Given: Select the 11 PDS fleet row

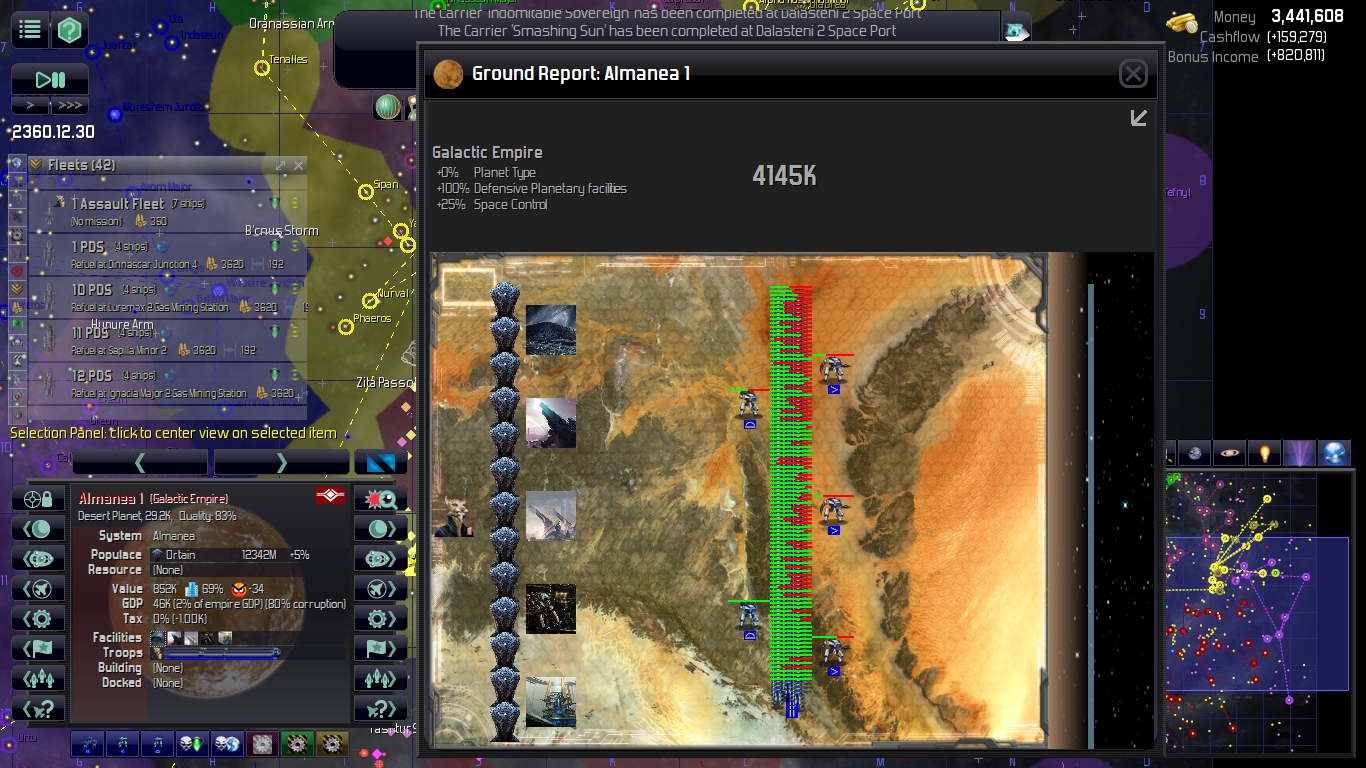Looking at the screenshot, I should coord(167,340).
